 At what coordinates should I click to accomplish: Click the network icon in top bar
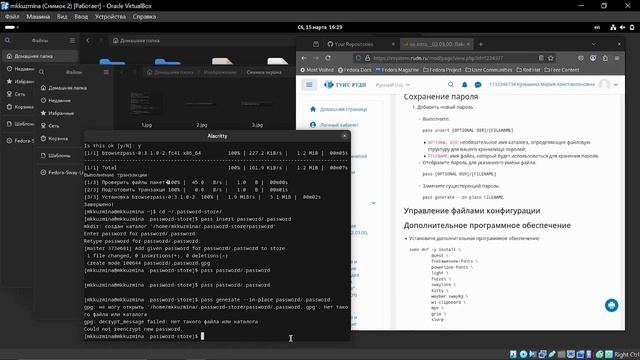[x=613, y=27]
